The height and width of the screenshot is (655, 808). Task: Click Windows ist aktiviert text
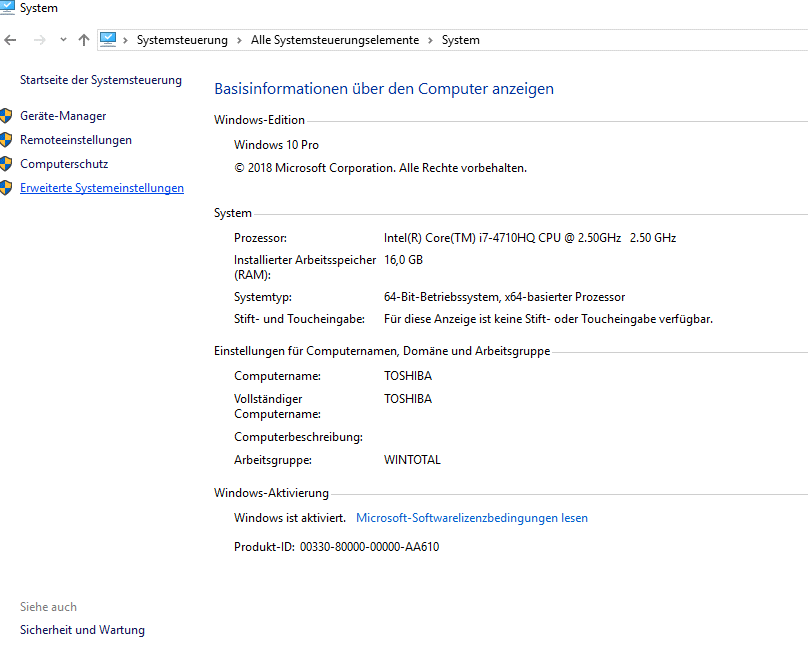pyautogui.click(x=290, y=518)
